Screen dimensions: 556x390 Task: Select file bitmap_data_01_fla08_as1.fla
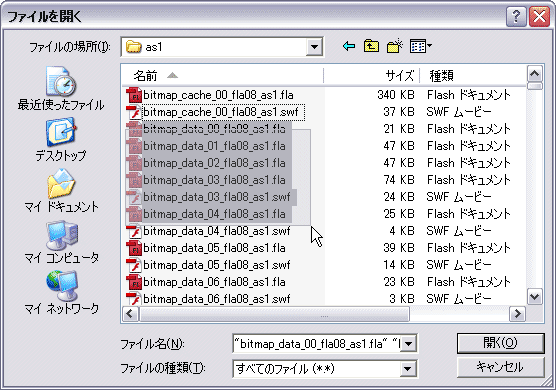214,146
